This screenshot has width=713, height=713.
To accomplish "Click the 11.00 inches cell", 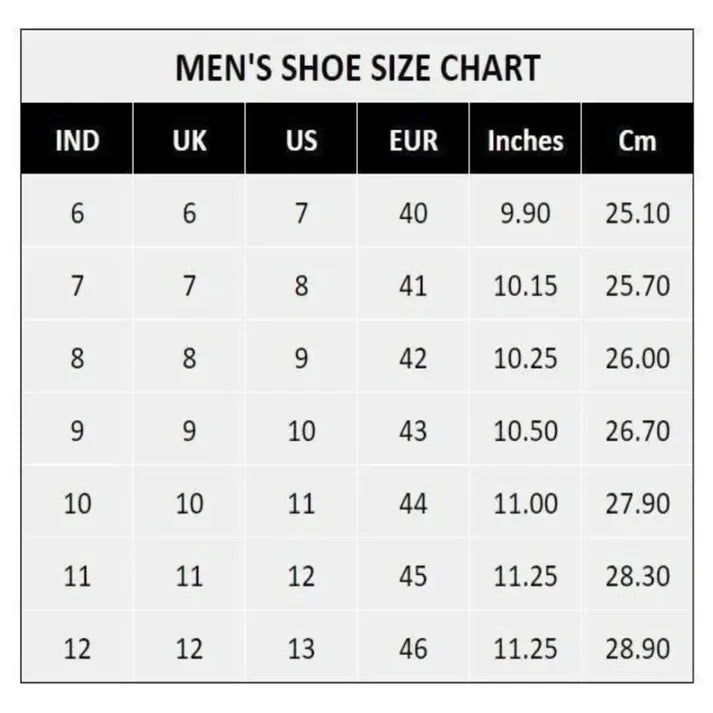I will coord(525,503).
